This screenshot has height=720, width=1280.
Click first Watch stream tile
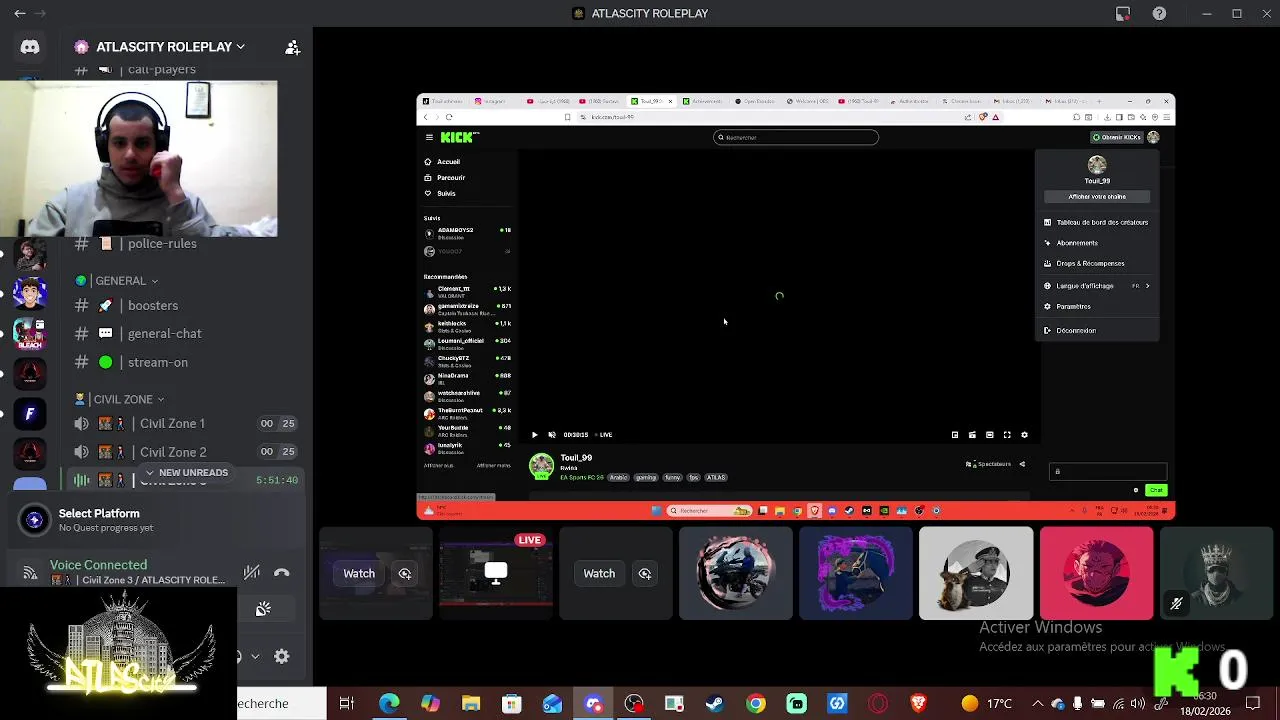pyautogui.click(x=359, y=573)
